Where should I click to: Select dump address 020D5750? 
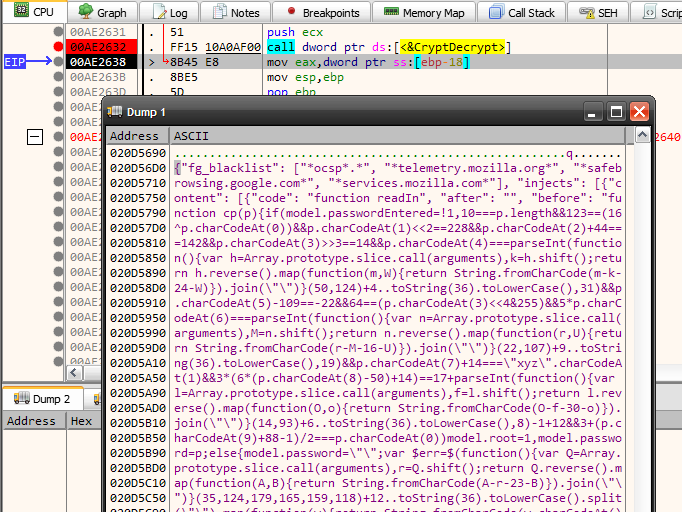tap(138, 198)
